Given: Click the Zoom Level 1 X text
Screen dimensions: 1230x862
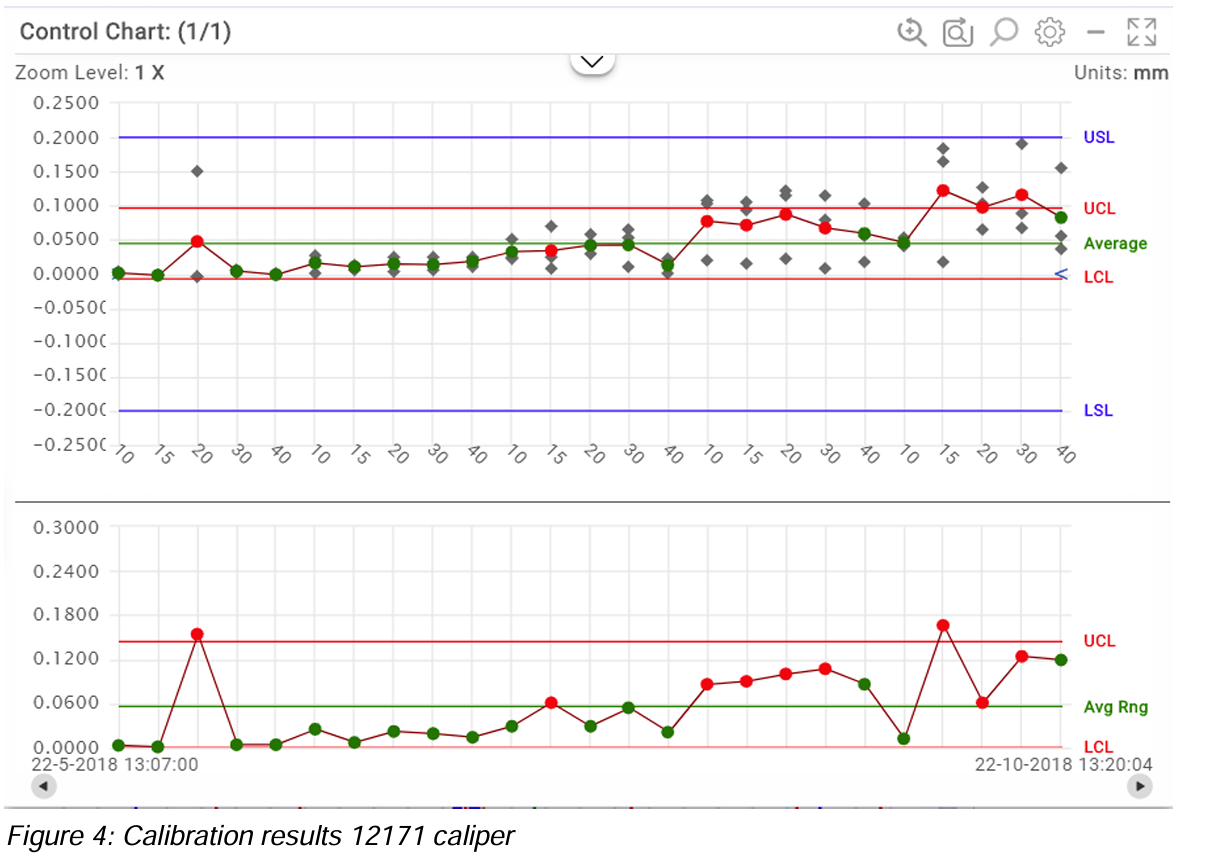Looking at the screenshot, I should point(90,73).
